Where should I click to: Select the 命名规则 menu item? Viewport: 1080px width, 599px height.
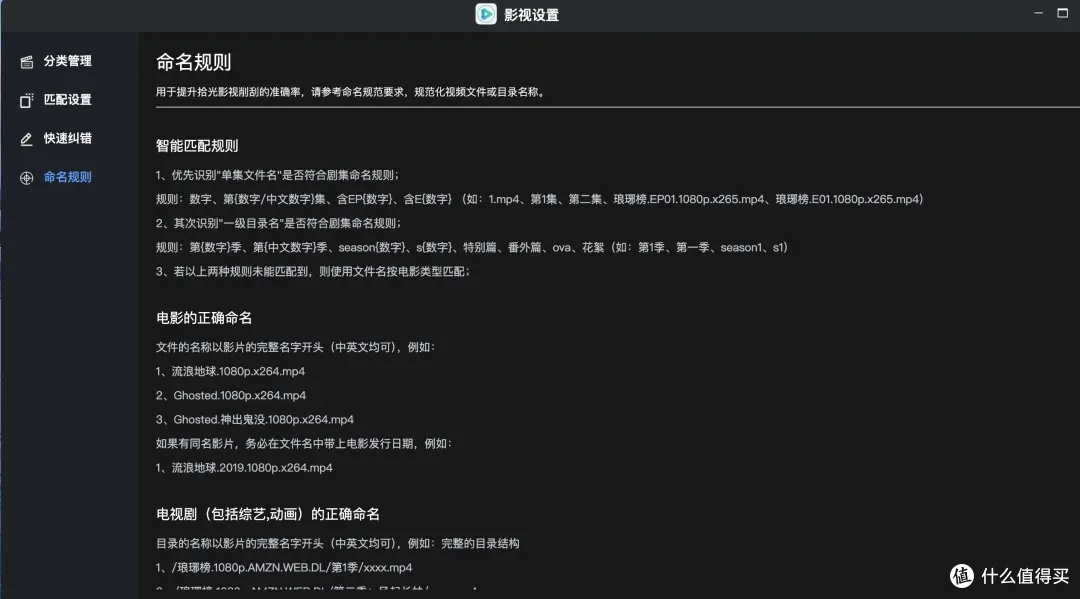68,177
